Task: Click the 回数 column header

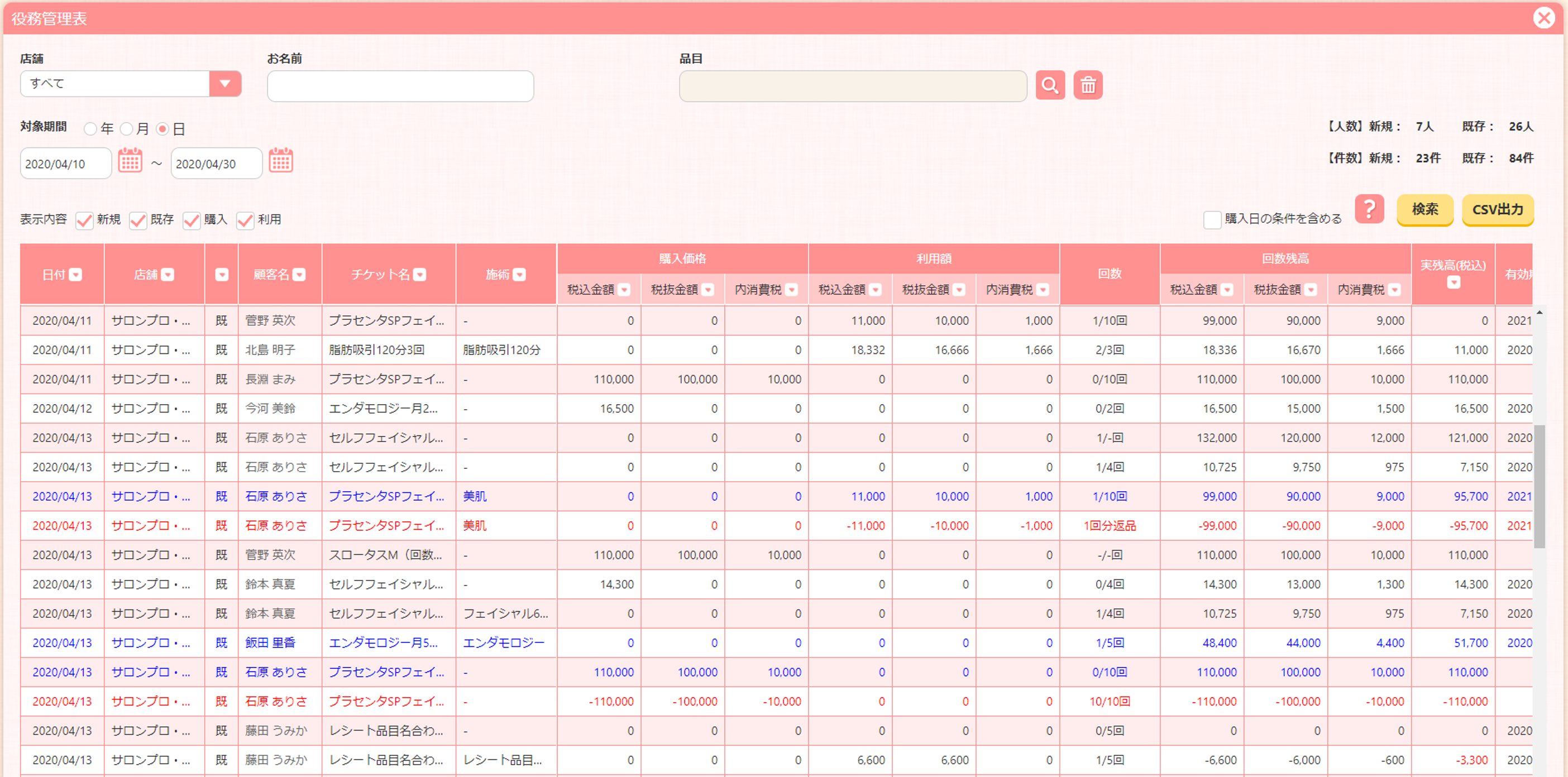Action: (x=1110, y=275)
